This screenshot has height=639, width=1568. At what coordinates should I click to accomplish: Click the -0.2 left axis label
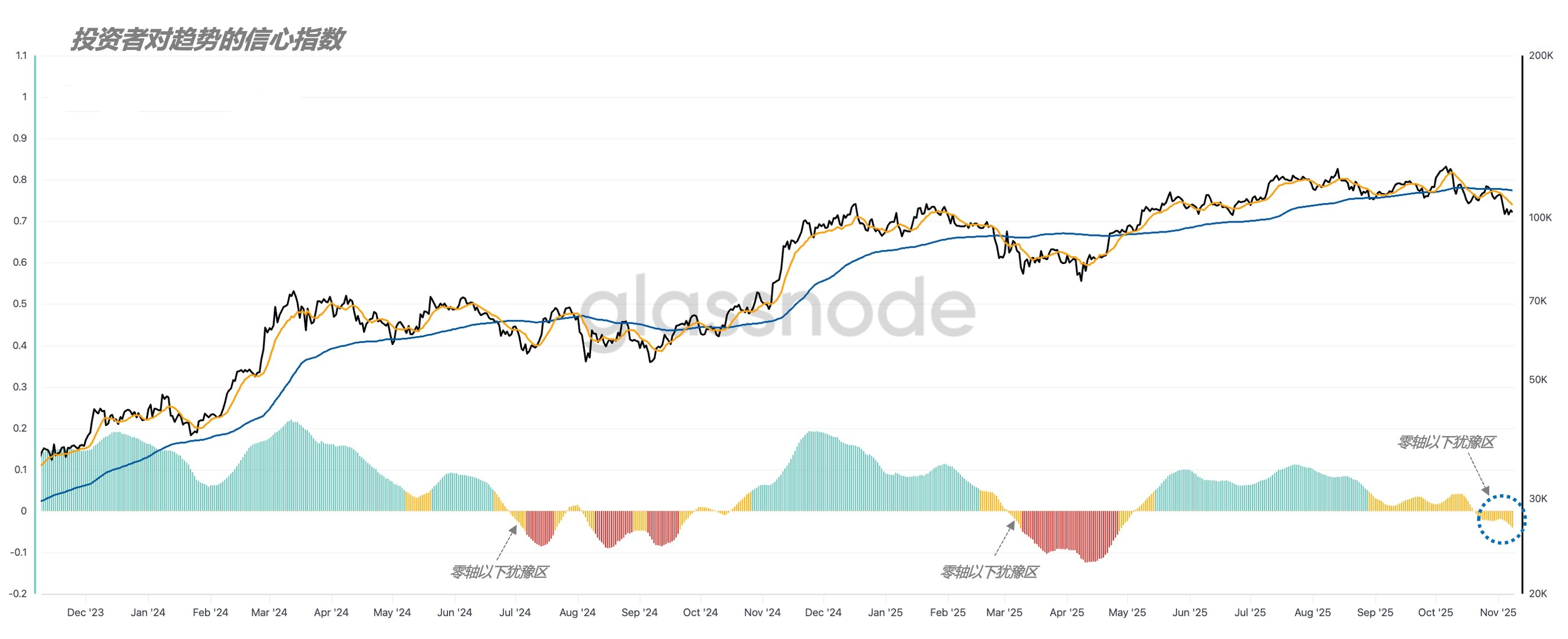tap(18, 594)
